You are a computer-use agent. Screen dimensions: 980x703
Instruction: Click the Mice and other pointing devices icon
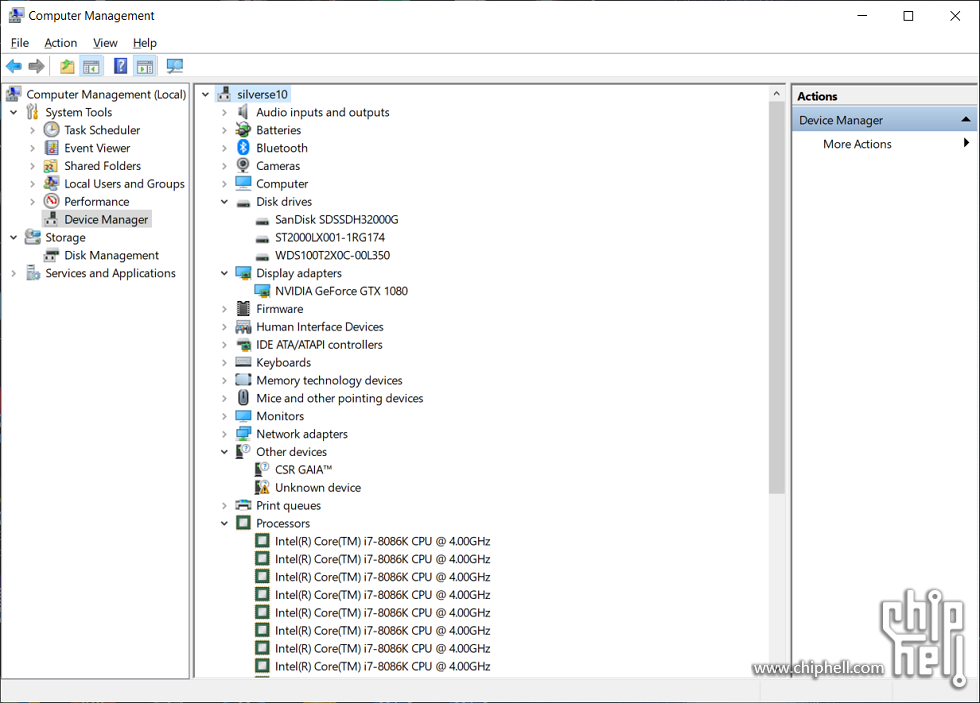tap(243, 398)
